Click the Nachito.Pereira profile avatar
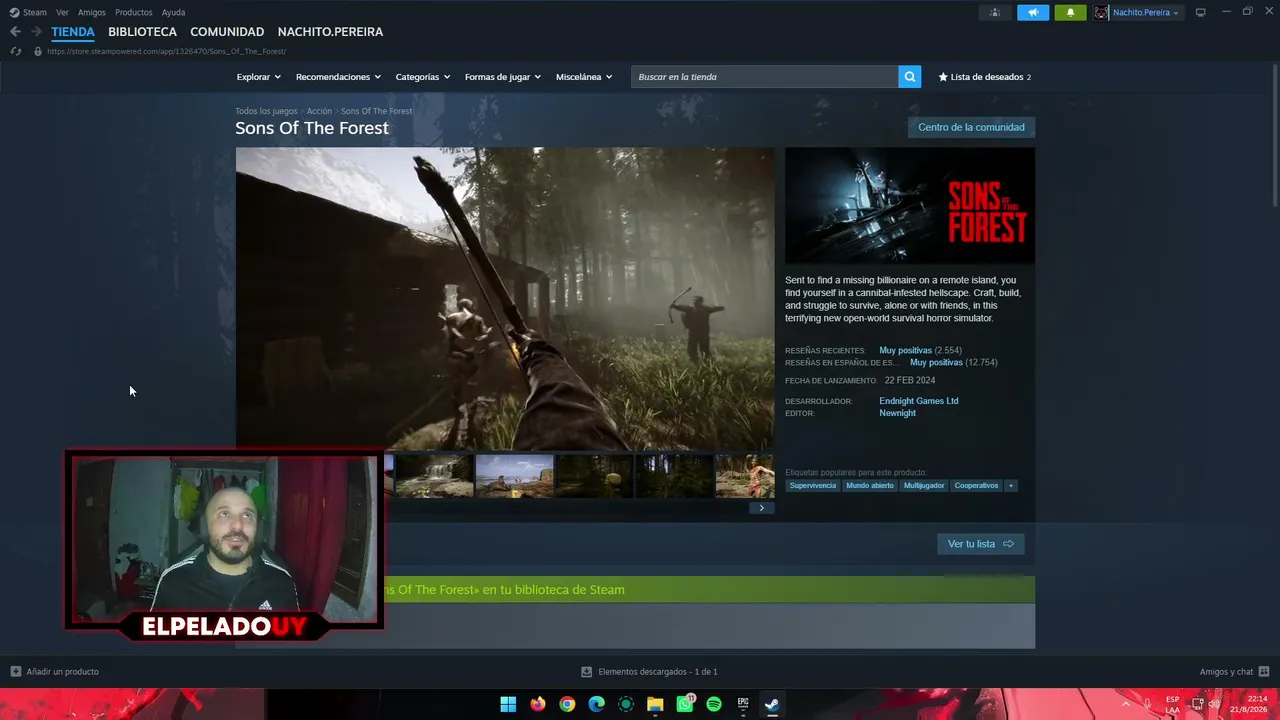Viewport: 1280px width, 720px height. coord(1101,12)
